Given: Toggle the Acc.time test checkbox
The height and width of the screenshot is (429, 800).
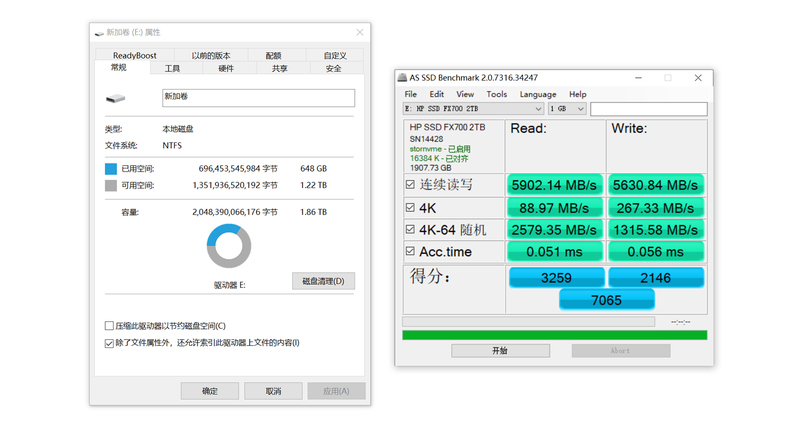Looking at the screenshot, I should click(x=410, y=251).
